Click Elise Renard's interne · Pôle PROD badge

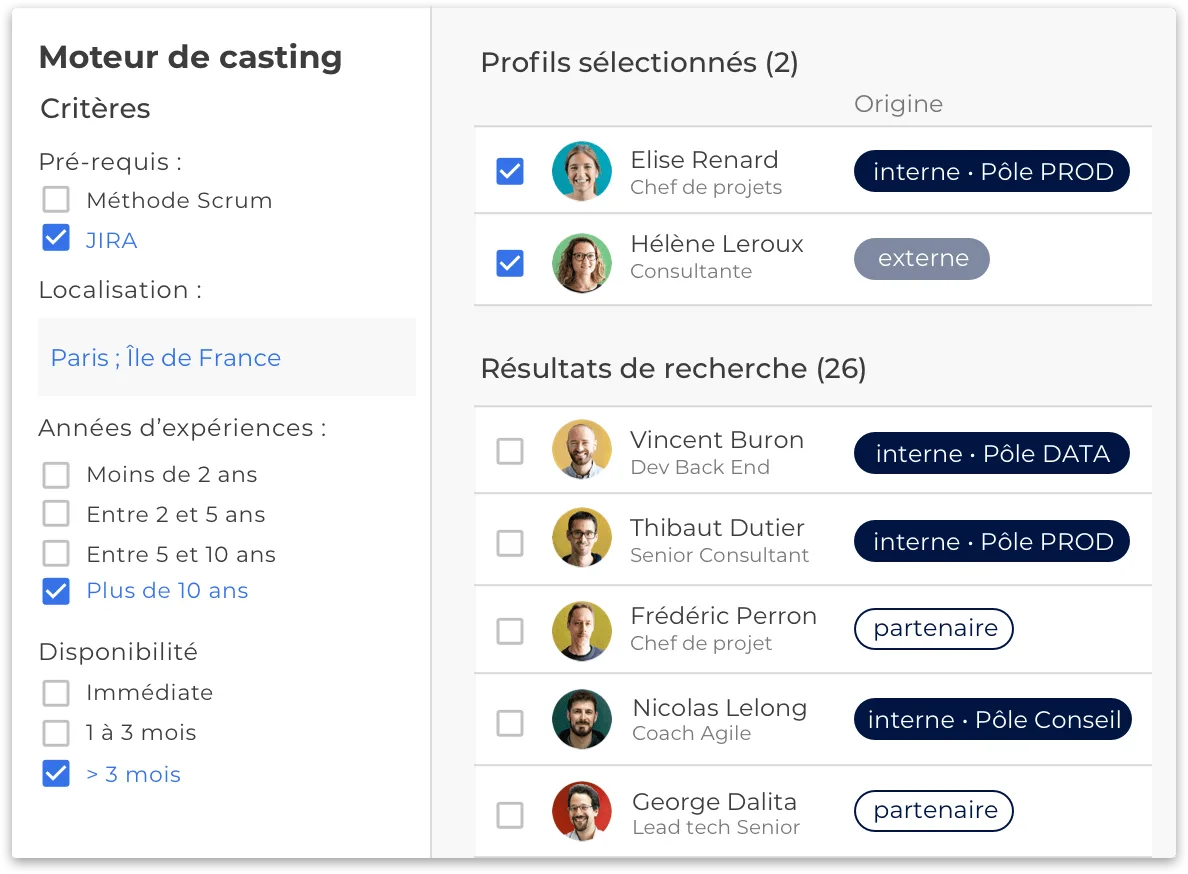(x=992, y=171)
